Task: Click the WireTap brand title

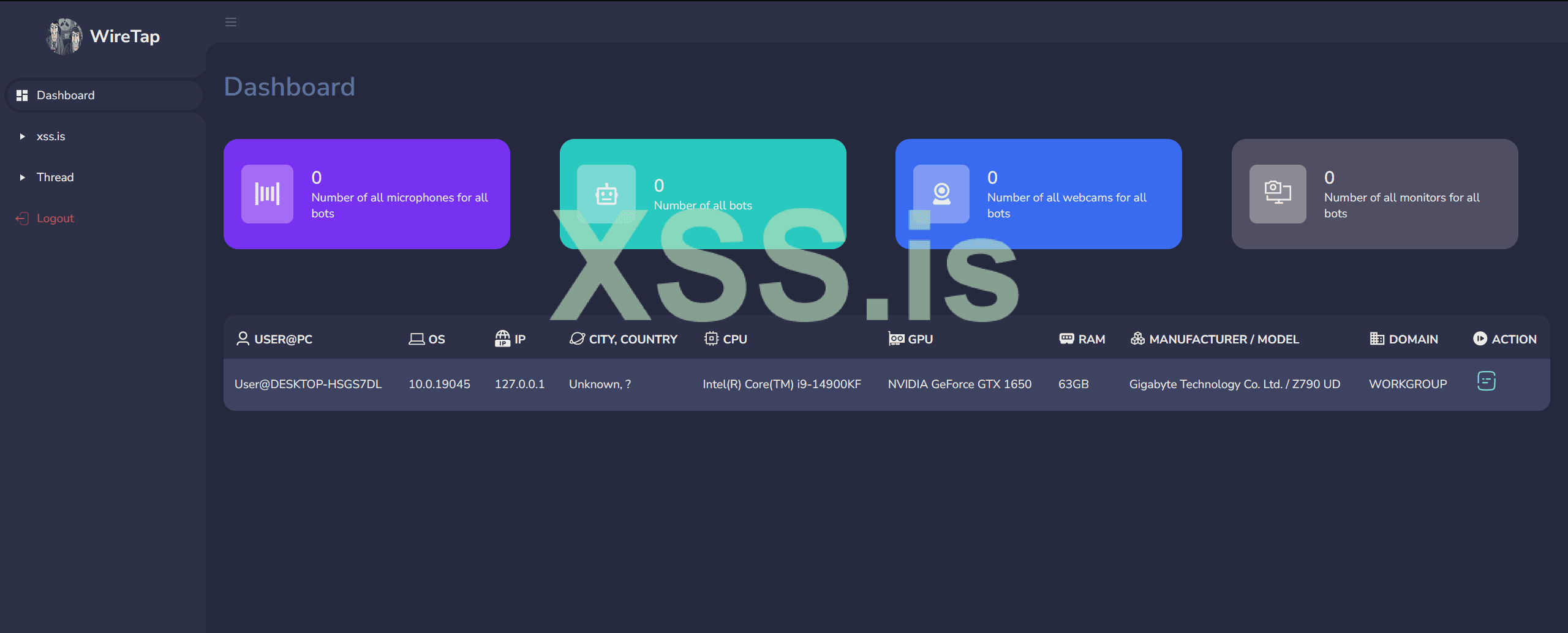Action: click(x=125, y=36)
